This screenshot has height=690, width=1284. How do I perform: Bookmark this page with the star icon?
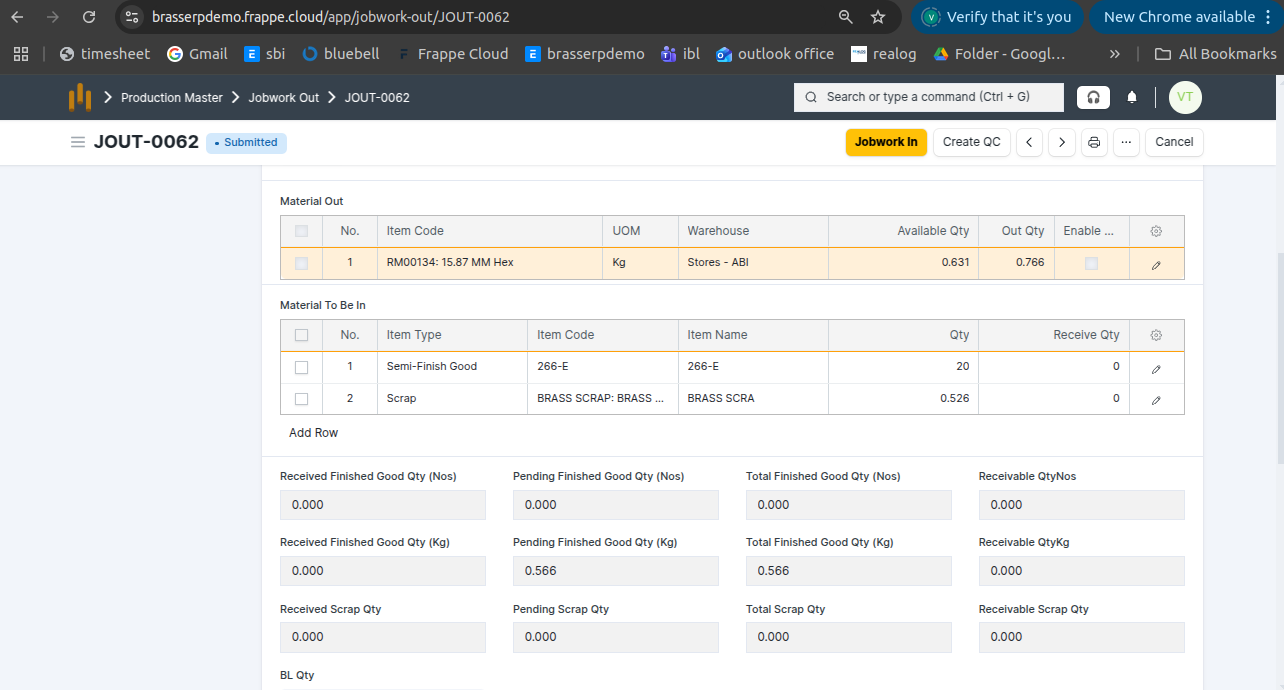pyautogui.click(x=878, y=17)
